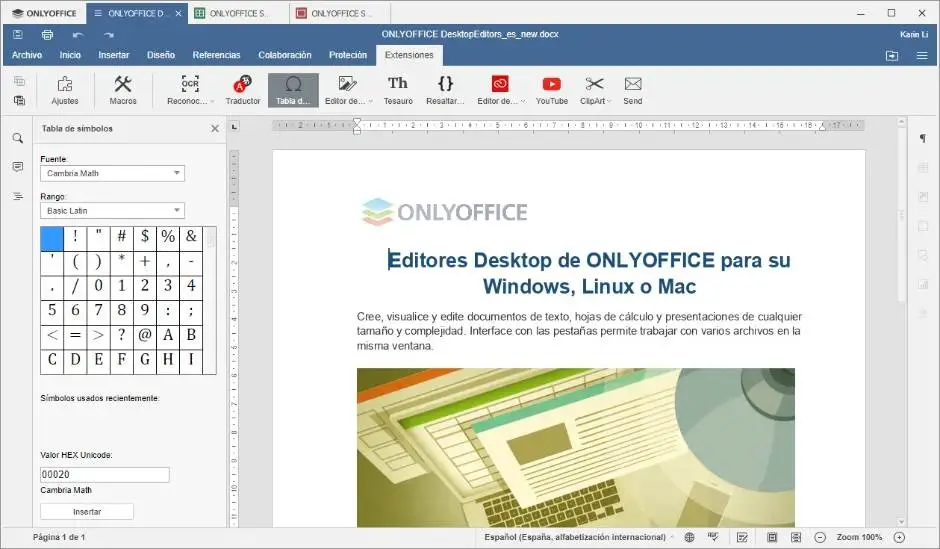Click the globe document language icon
This screenshot has width=940, height=549.
tap(689, 537)
